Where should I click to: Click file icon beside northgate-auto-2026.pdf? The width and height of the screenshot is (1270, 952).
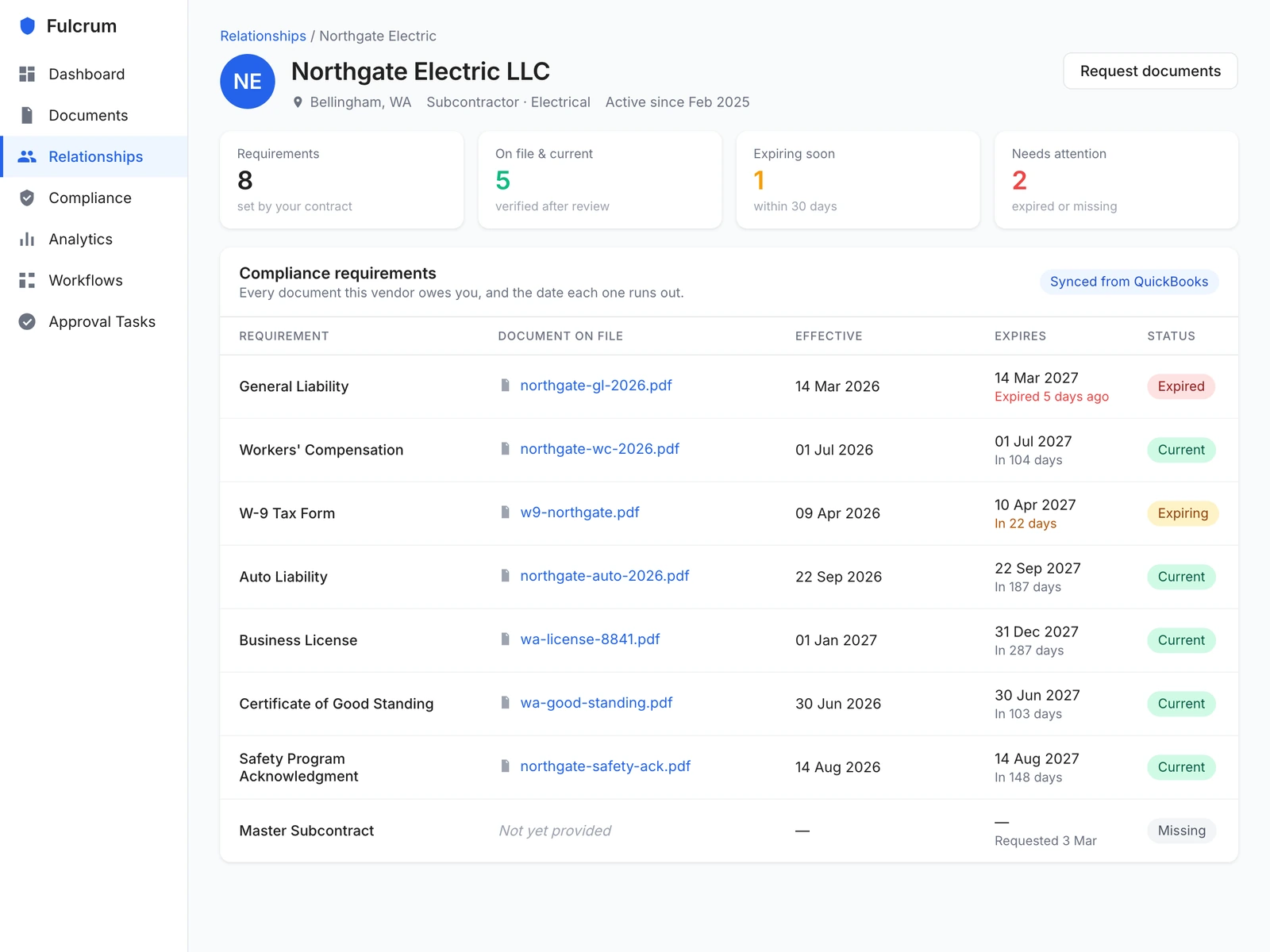505,576
